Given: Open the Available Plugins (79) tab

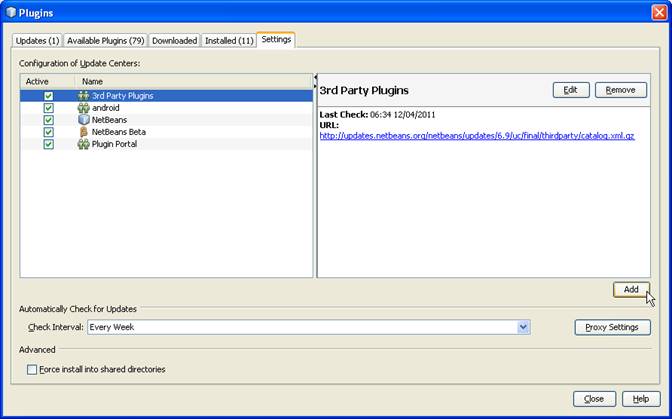Looking at the screenshot, I should click(x=105, y=41).
